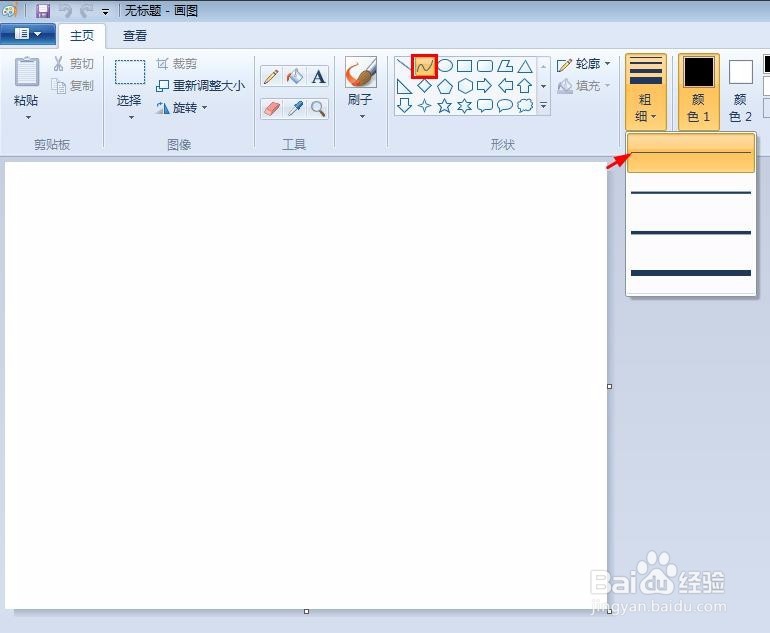The image size is (770, 633).
Task: Click Resize (重新调整大小) button
Action: click(200, 85)
